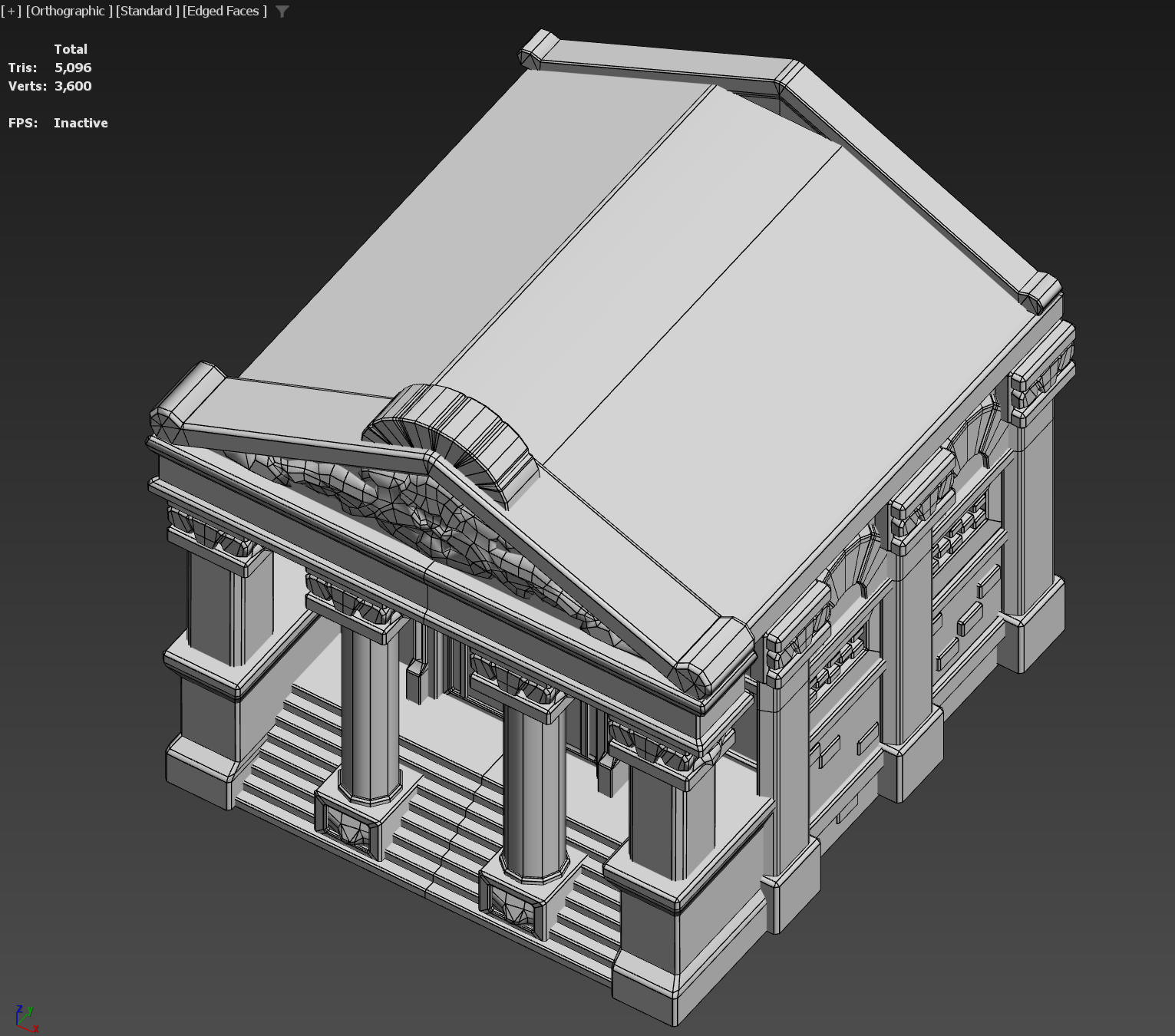
Task: Click the XYZ axis tripod gizmo
Action: [25, 1018]
